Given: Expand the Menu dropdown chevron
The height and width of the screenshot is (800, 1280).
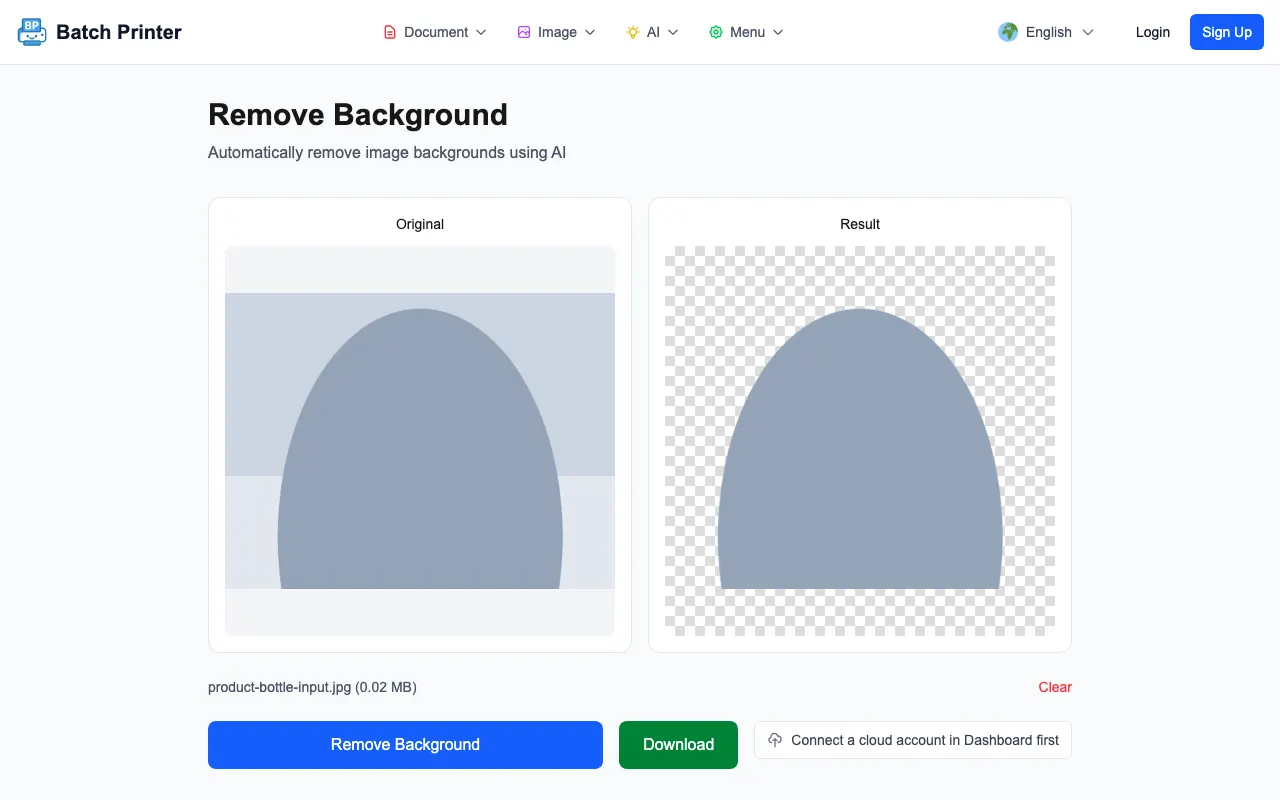Looking at the screenshot, I should point(778,32).
